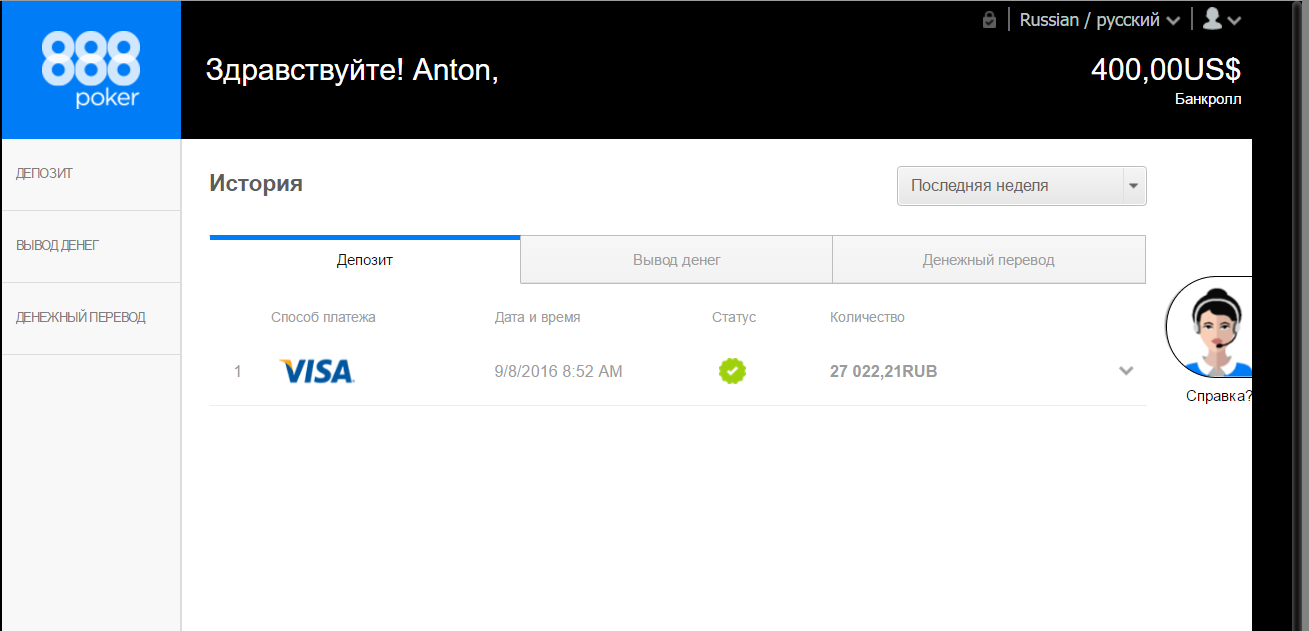1309x631 pixels.
Task: Click the VISA payment method logo
Action: [x=317, y=371]
